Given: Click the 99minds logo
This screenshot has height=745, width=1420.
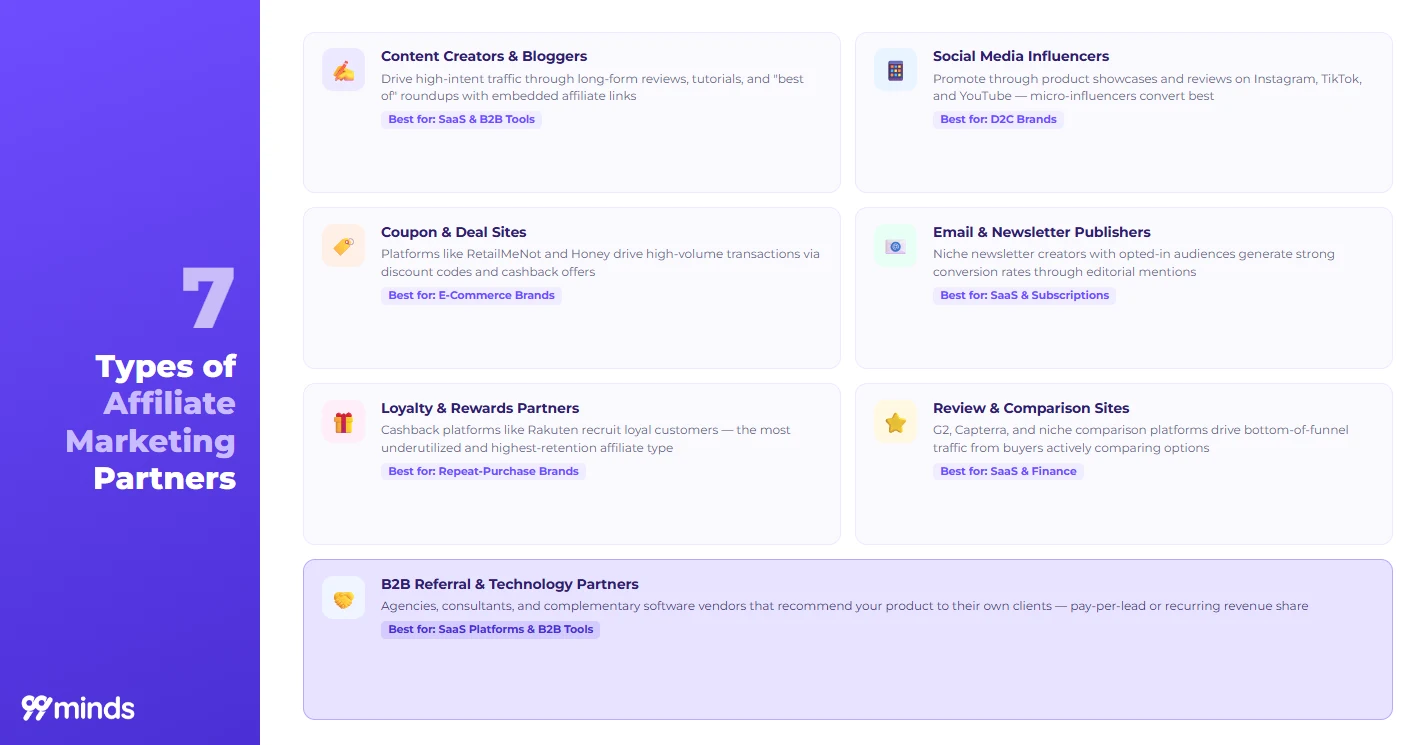Looking at the screenshot, I should 78,708.
